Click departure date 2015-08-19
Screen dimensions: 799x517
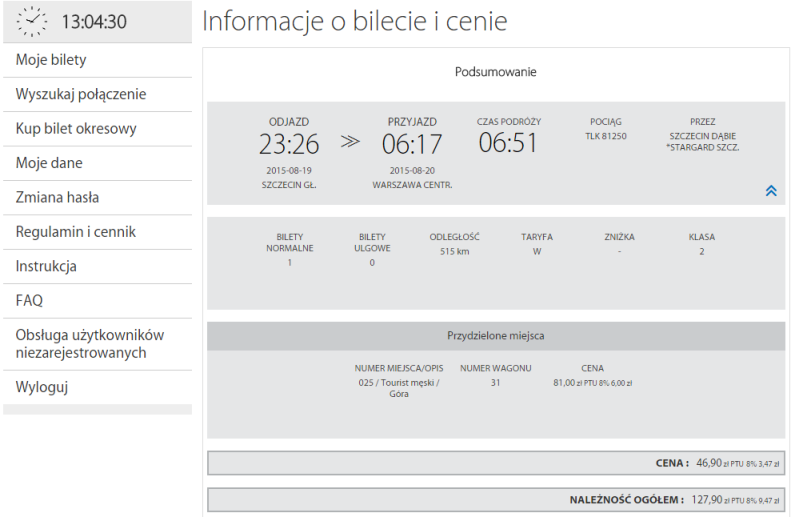coord(289,171)
